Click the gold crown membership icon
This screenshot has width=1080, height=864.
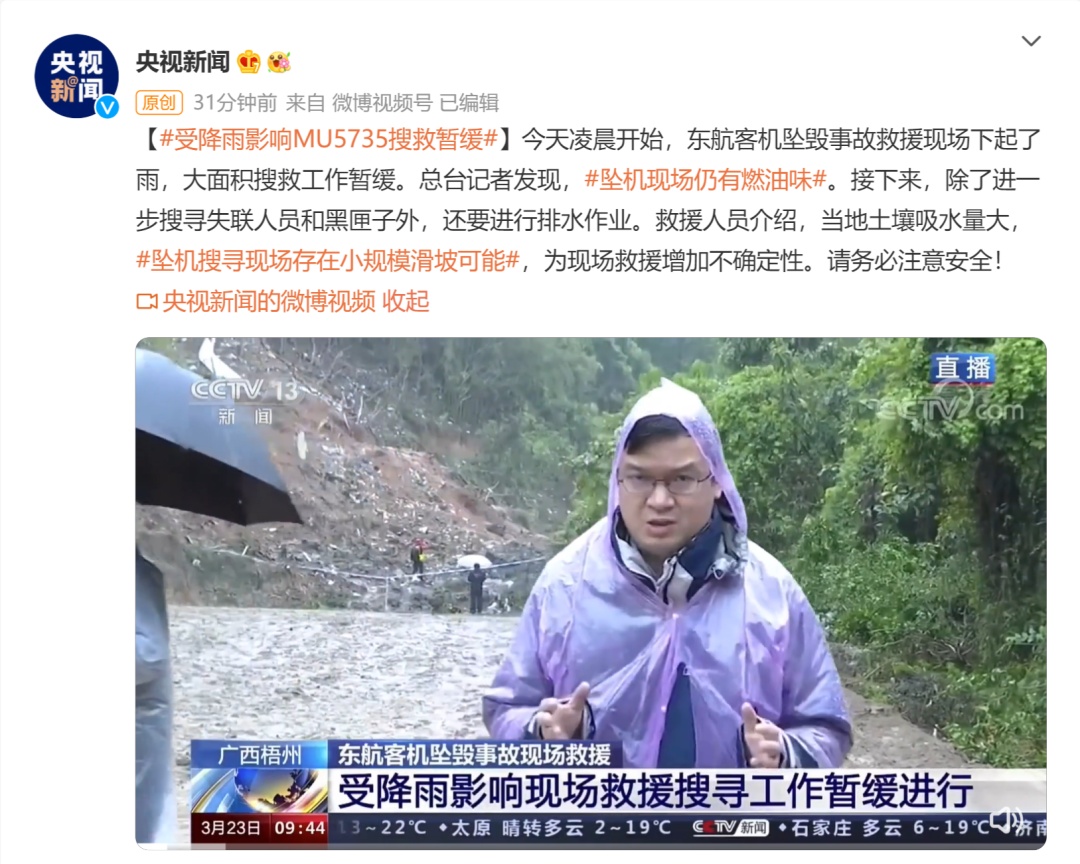coord(249,62)
